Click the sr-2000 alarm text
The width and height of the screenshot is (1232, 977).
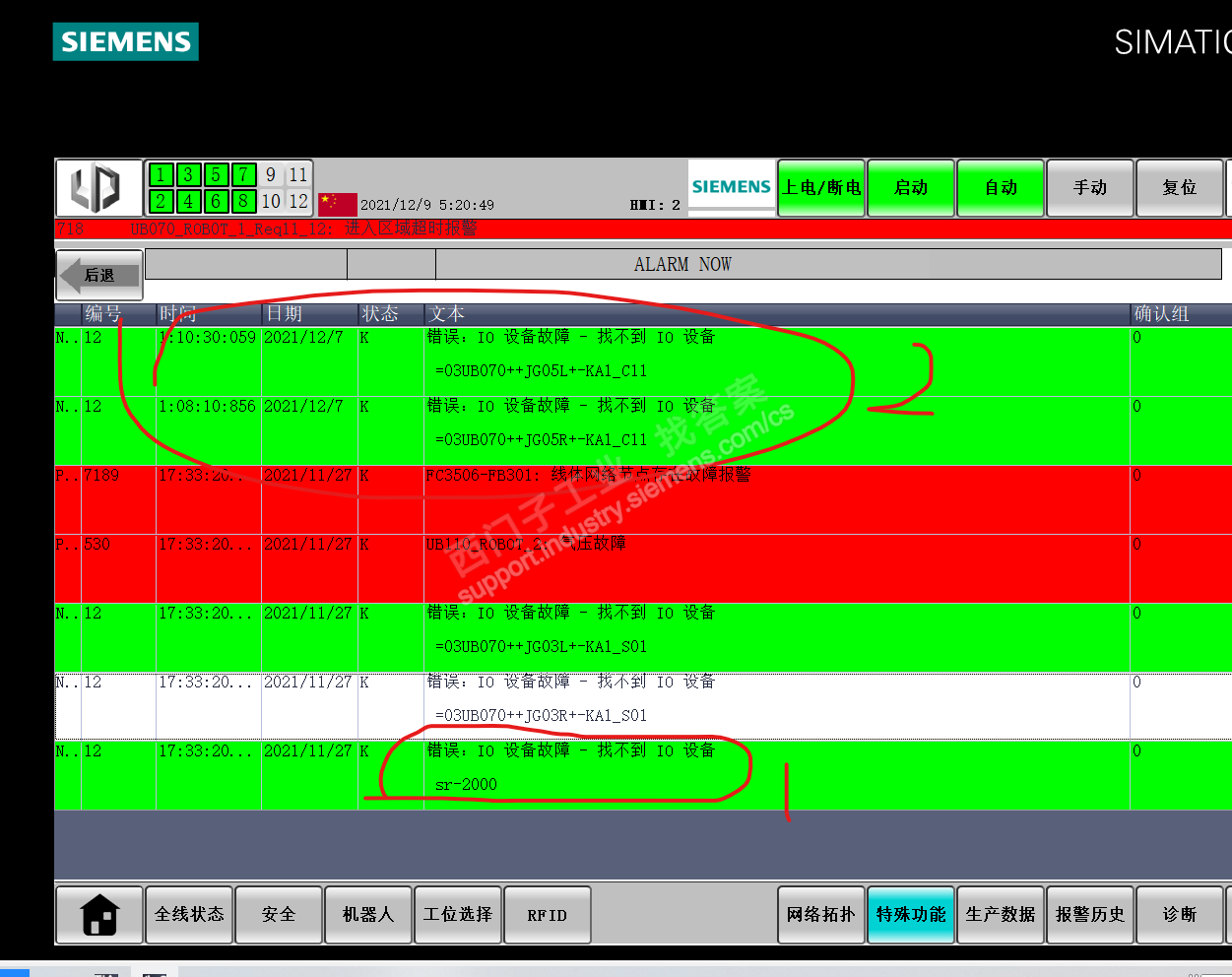[466, 785]
